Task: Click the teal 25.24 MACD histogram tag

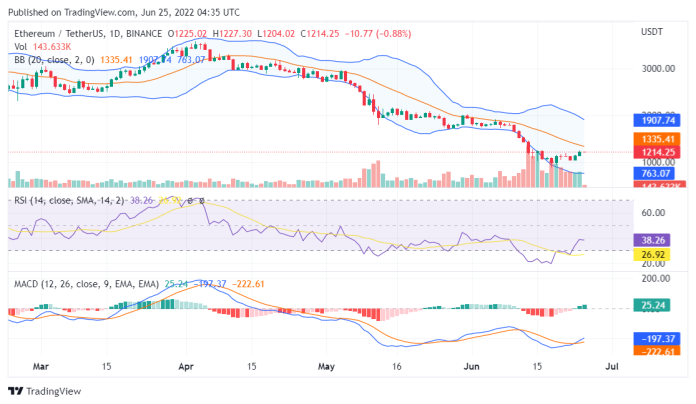Action: pos(655,306)
